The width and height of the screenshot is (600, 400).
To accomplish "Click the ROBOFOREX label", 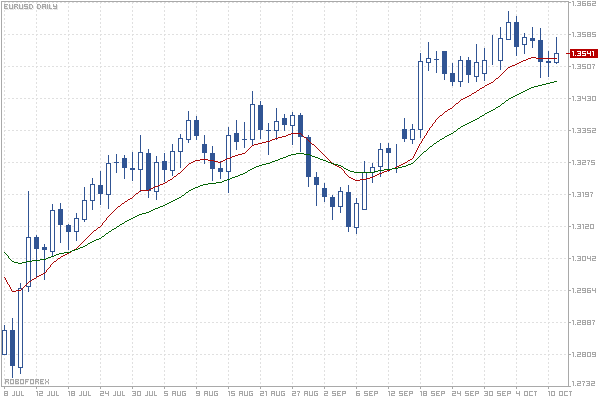I will coord(27,382).
